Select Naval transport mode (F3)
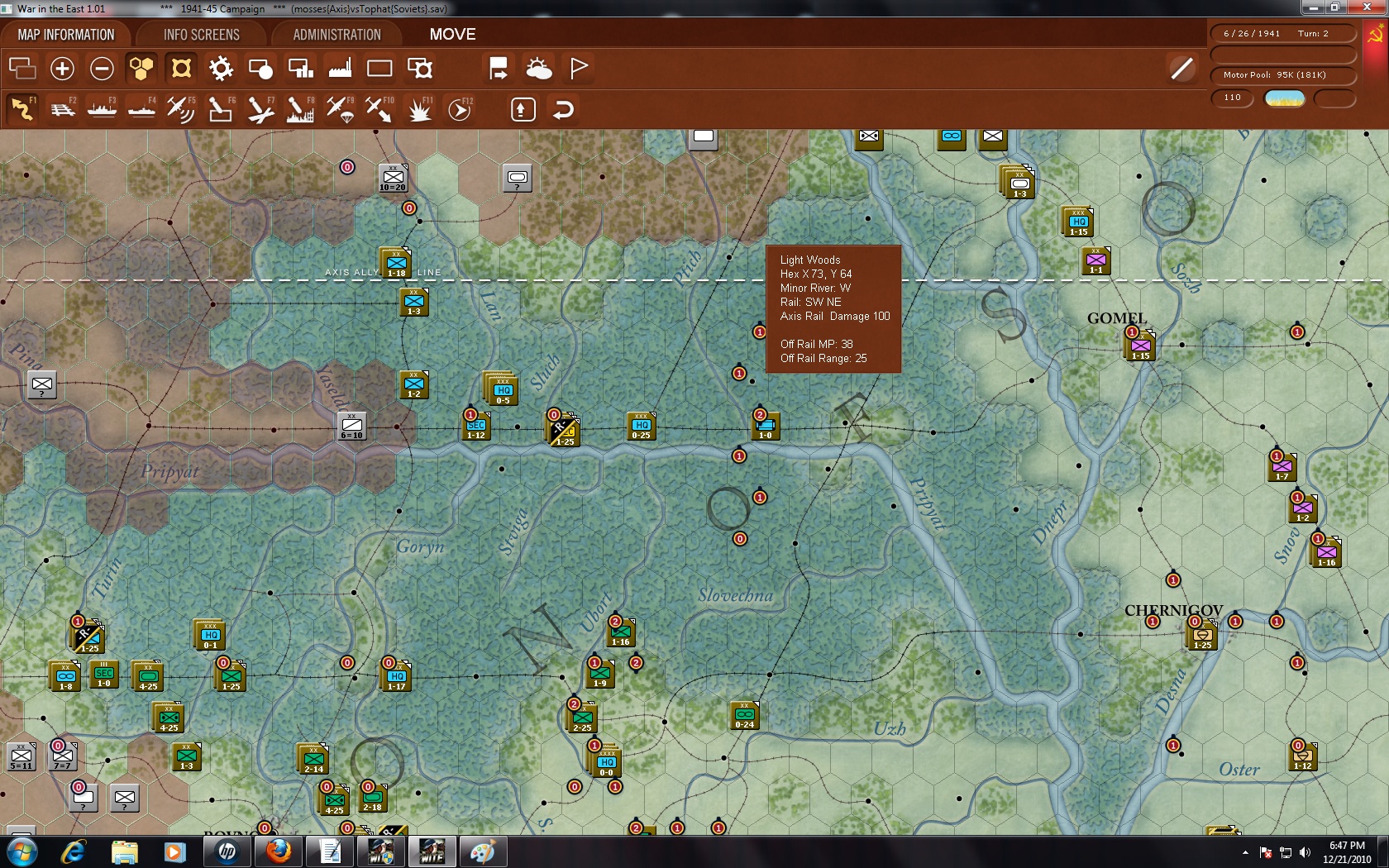The image size is (1389, 868). tap(102, 109)
